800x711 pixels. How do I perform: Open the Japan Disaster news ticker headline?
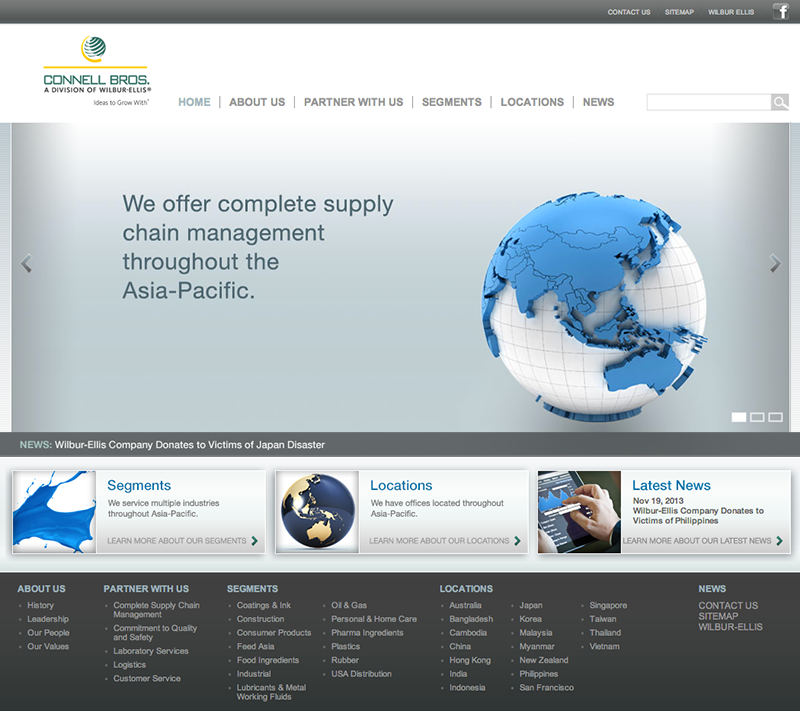pyautogui.click(x=190, y=445)
